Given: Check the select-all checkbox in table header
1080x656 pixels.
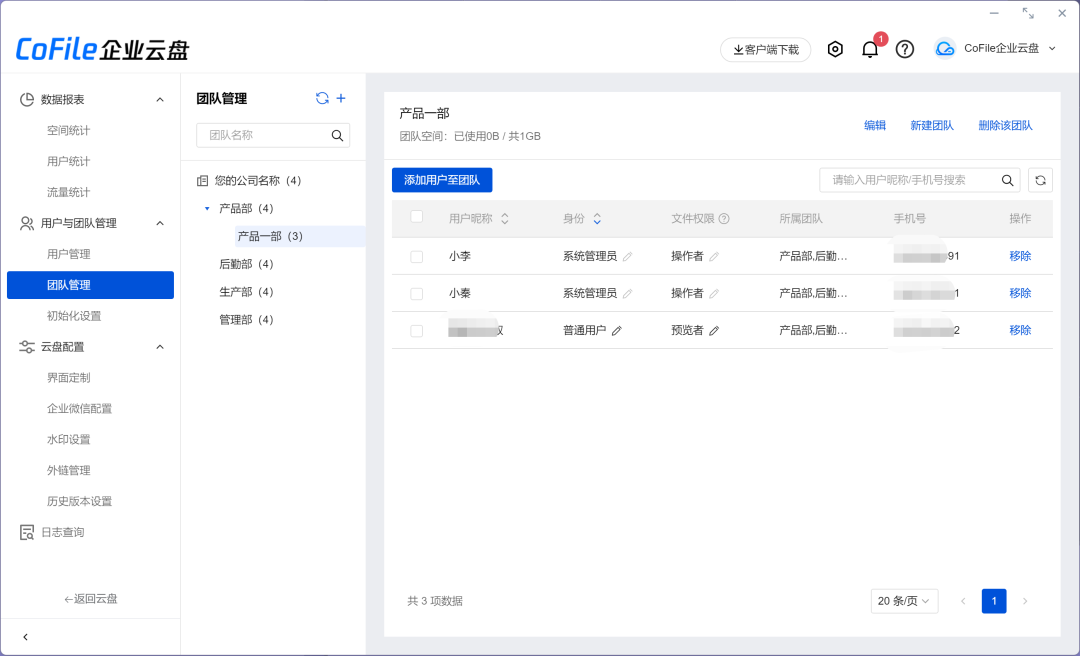Looking at the screenshot, I should 416,217.
